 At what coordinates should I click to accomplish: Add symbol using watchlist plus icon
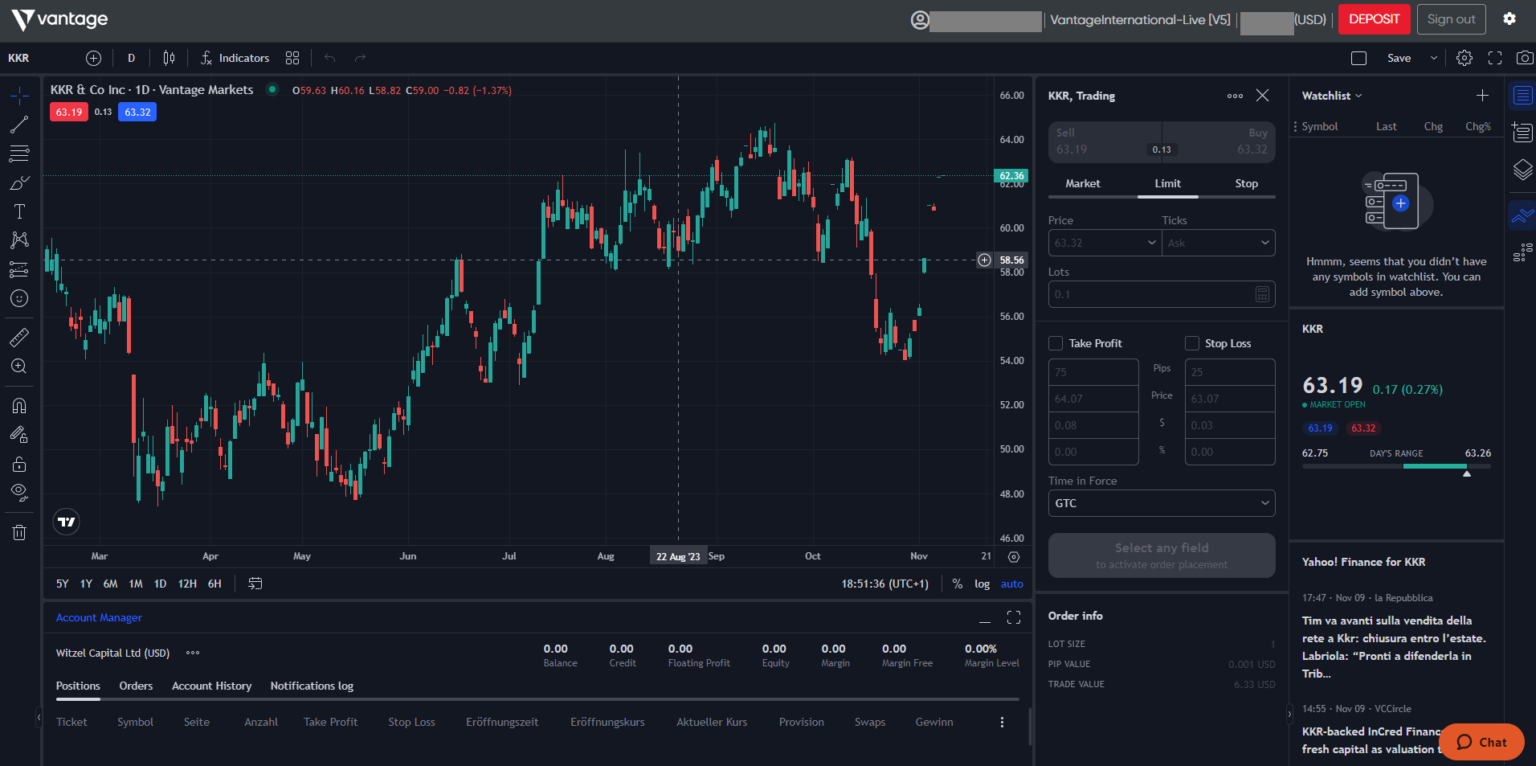point(1482,96)
